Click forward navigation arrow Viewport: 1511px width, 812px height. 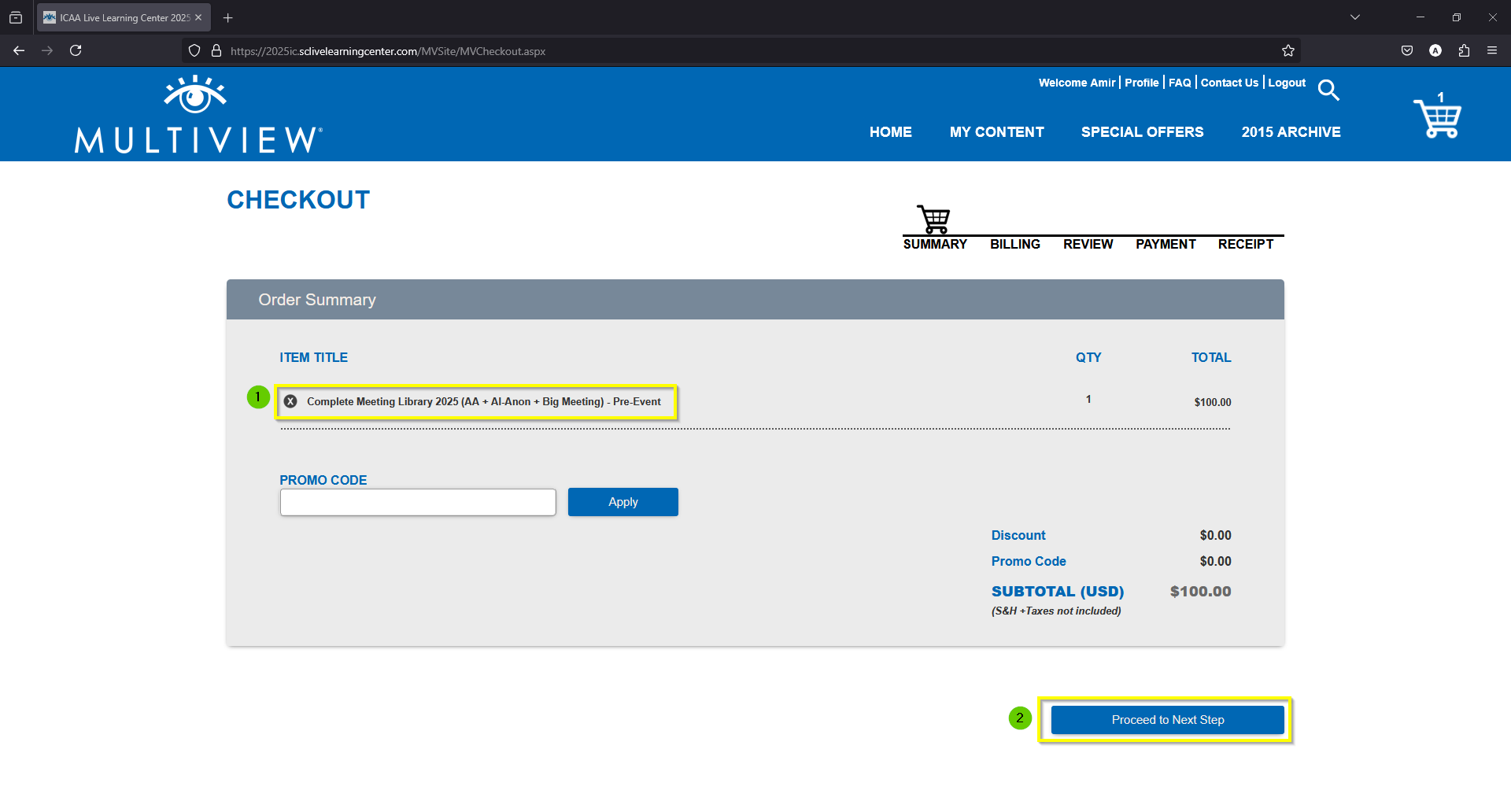click(x=47, y=50)
